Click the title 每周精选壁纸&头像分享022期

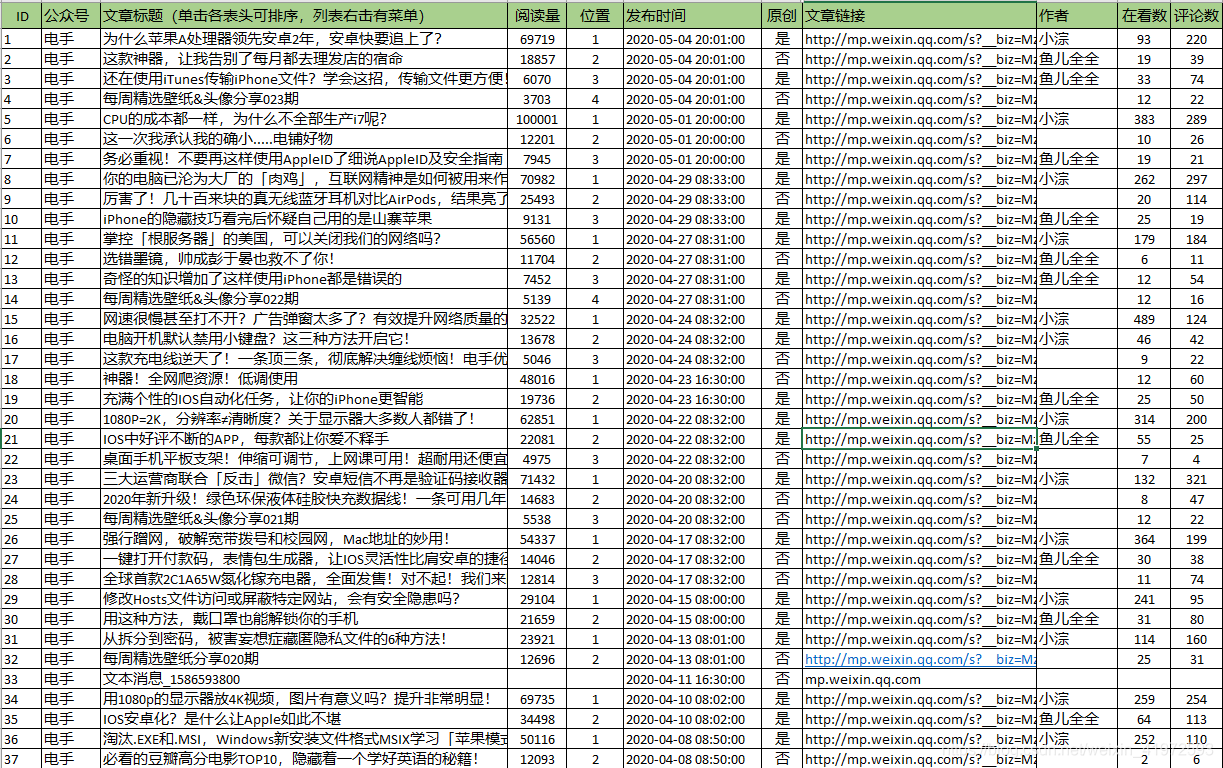[201, 299]
